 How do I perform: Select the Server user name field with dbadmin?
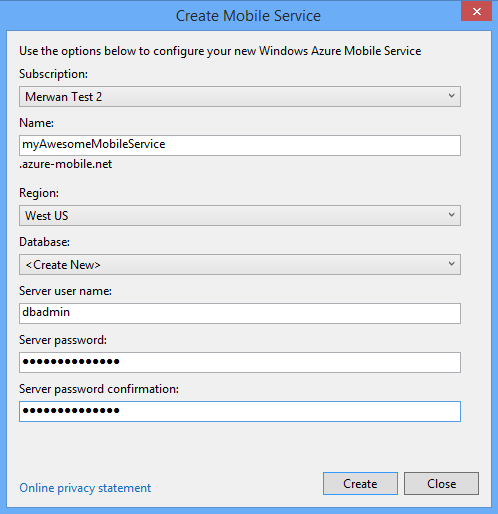(x=240, y=313)
